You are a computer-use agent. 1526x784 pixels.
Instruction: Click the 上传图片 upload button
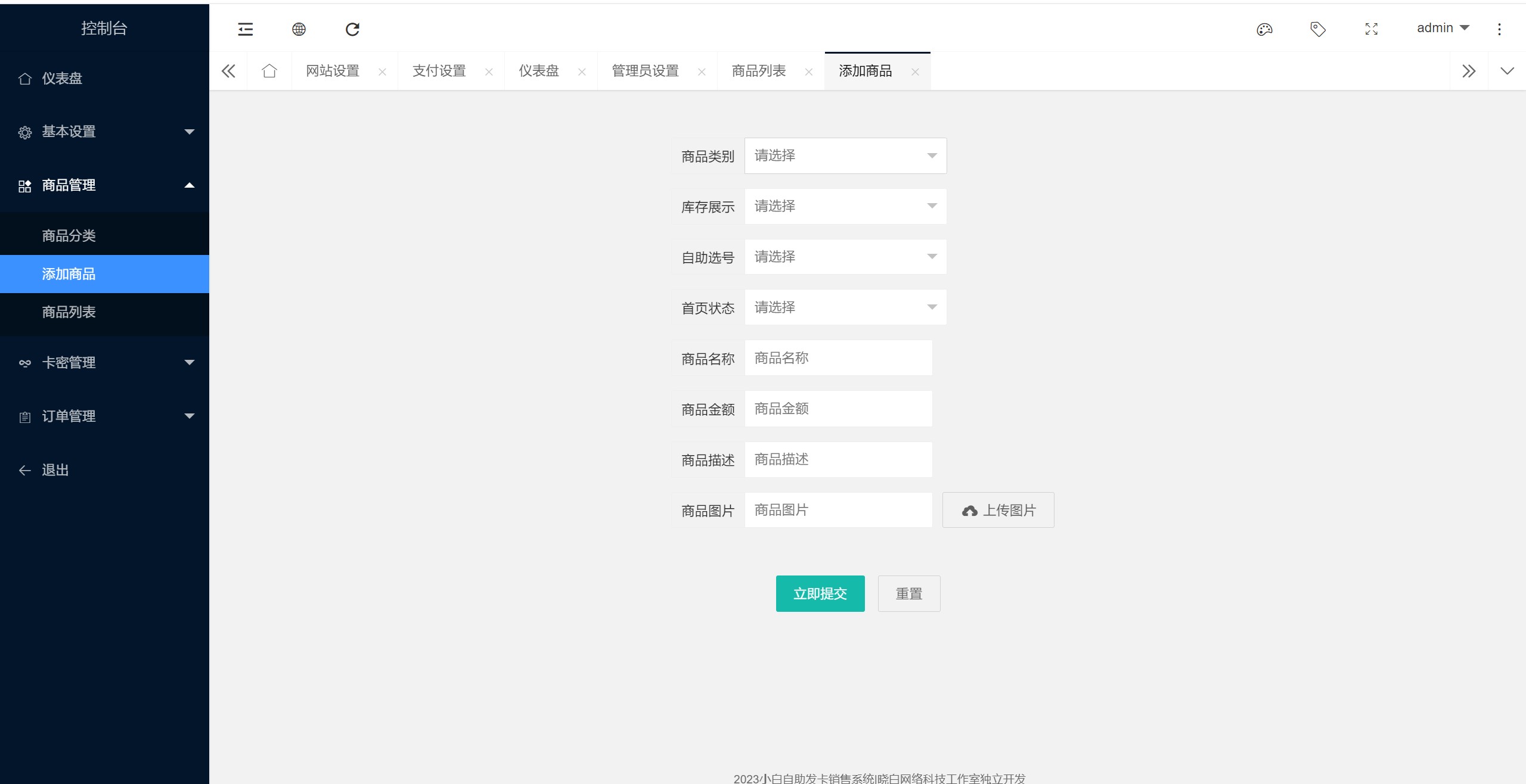point(998,510)
